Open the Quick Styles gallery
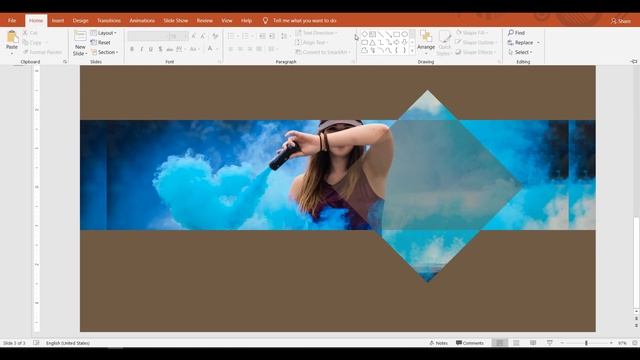Image resolution: width=640 pixels, height=360 pixels. click(x=444, y=42)
